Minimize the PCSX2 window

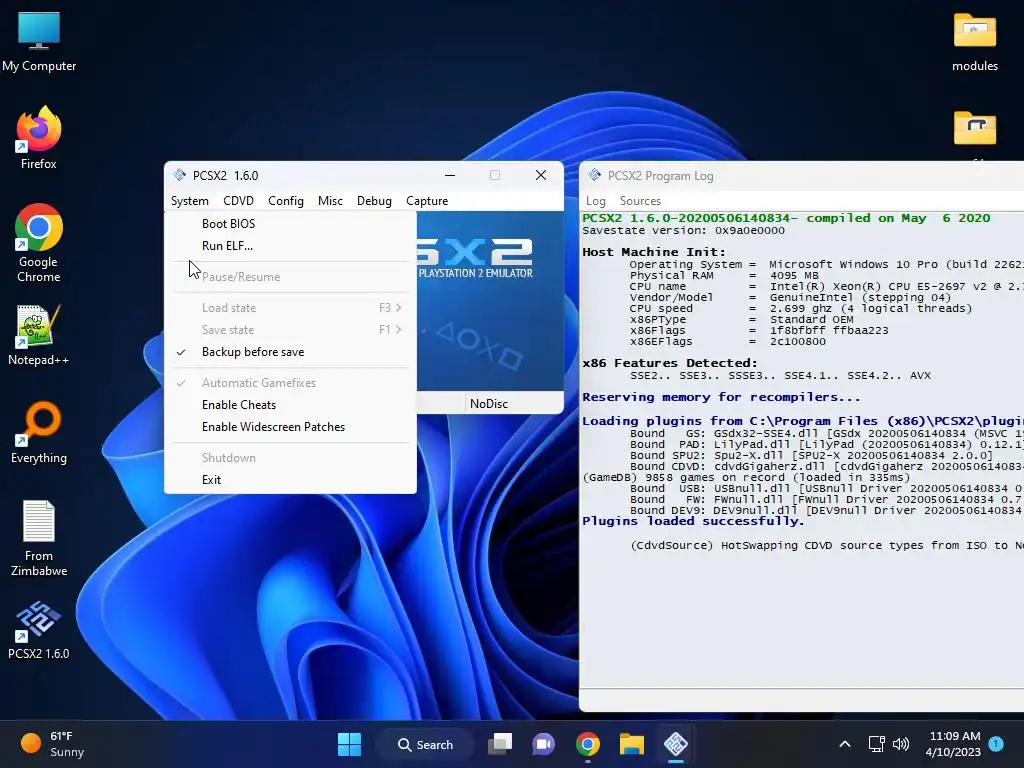pos(450,175)
